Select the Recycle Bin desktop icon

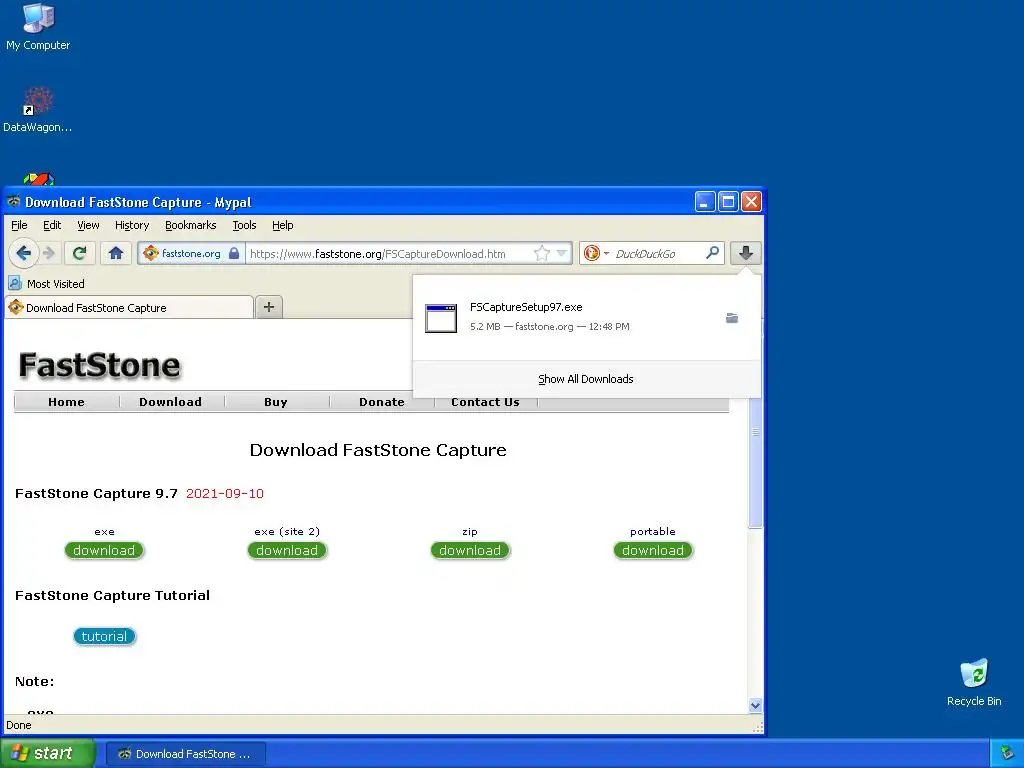click(974, 683)
